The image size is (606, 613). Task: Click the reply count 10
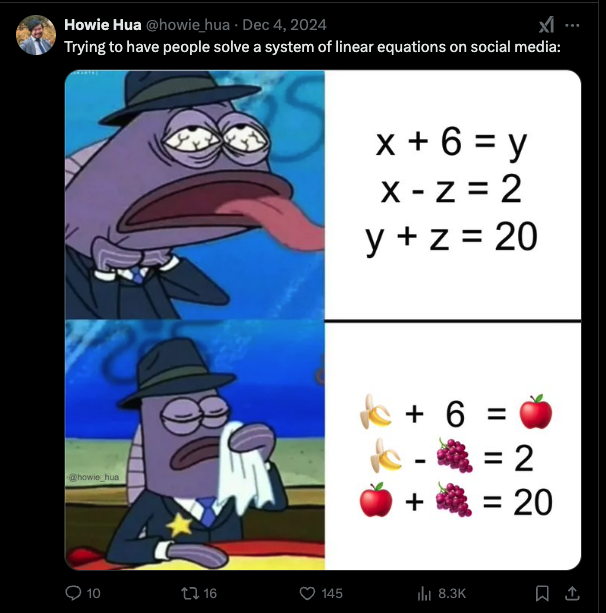(93, 593)
